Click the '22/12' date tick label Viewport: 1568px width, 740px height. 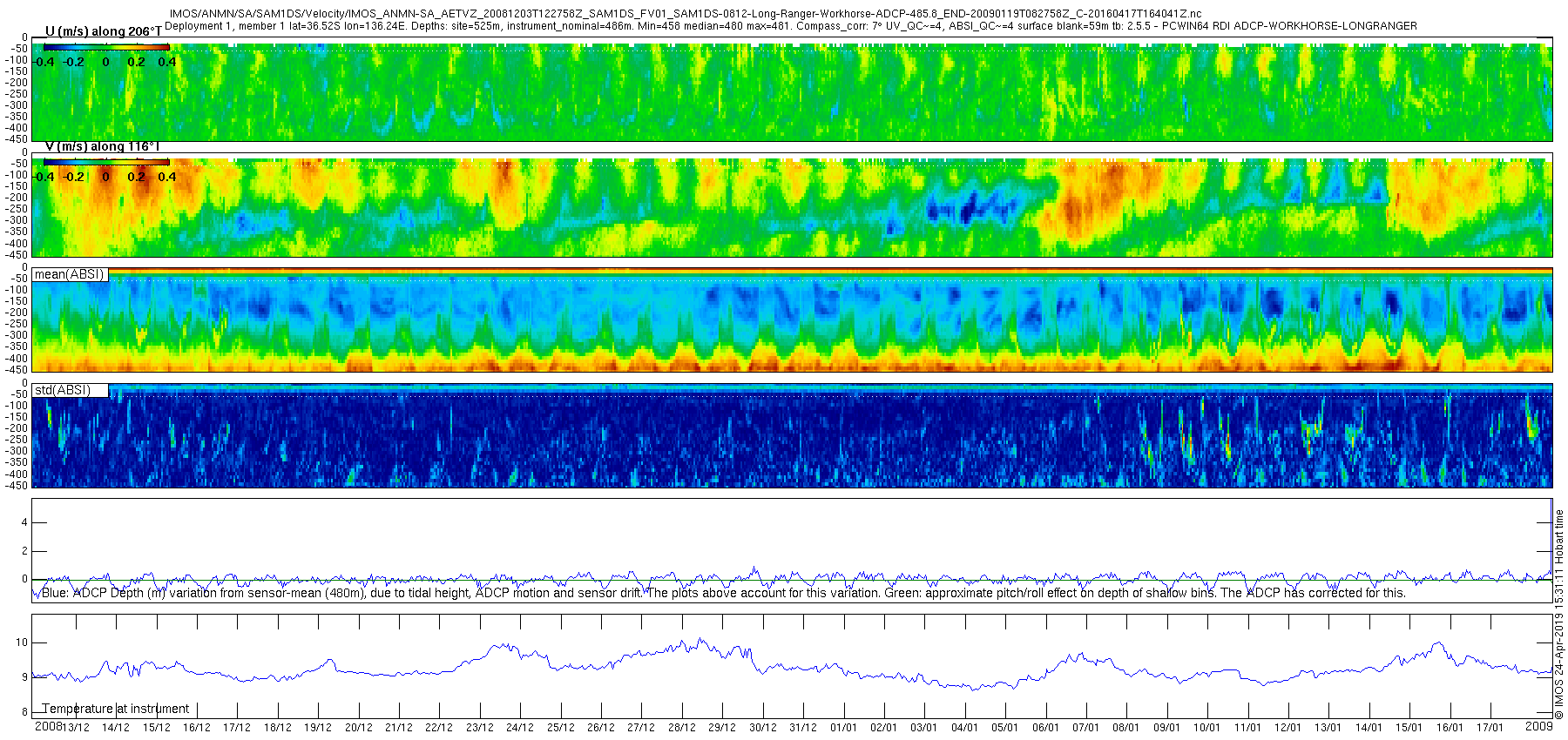coord(439,728)
